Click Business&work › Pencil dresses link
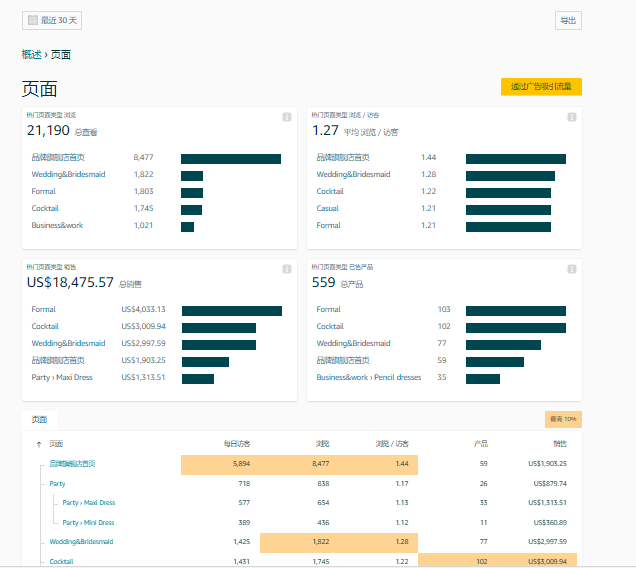This screenshot has width=636, height=568. 369,377
